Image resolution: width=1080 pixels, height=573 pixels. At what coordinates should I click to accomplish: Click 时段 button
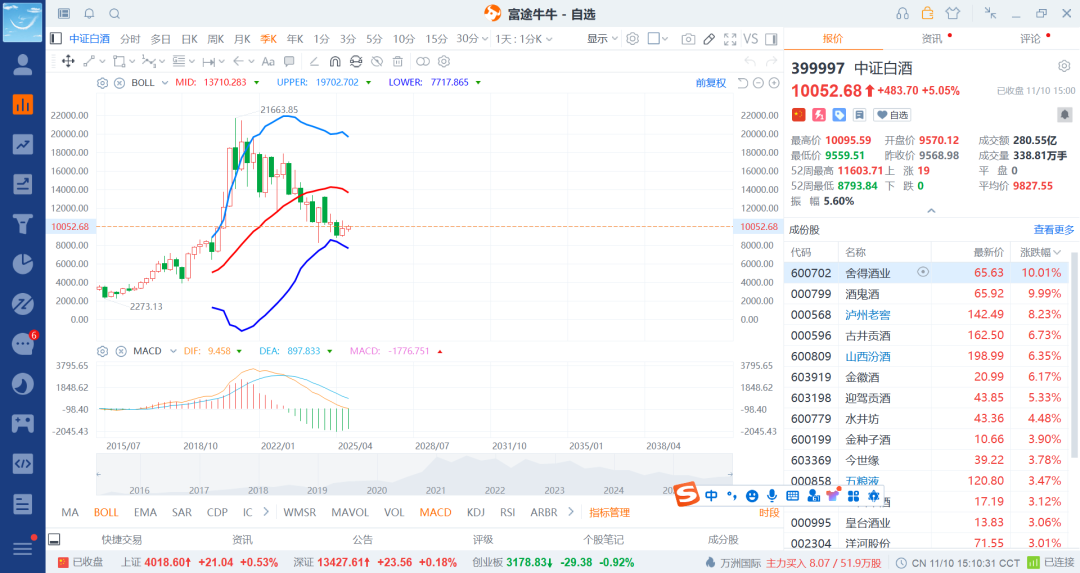[769, 512]
